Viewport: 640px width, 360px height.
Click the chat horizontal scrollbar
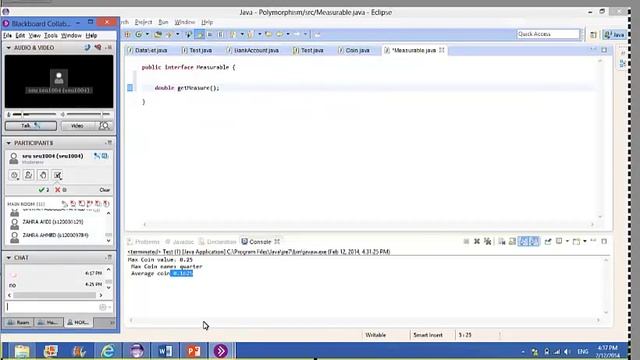(x=55, y=295)
